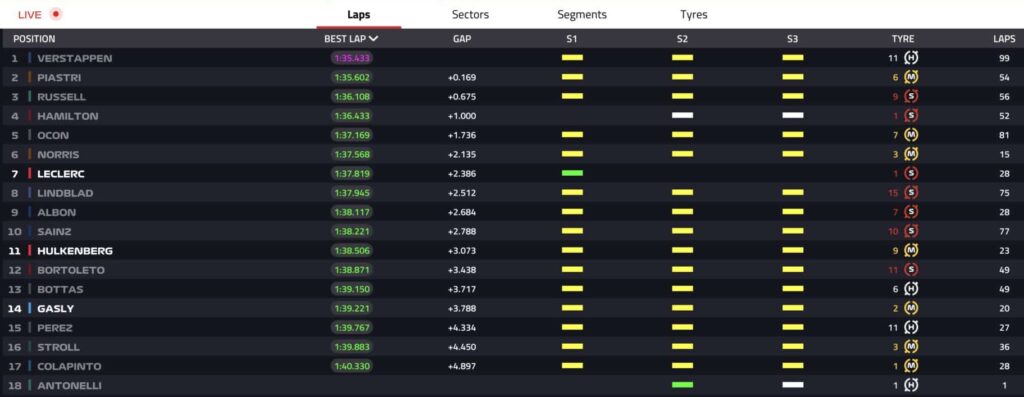Screen dimensions: 1024x397
Task: Click Verstappen's purple 1:35.433 best lap
Action: (351, 58)
